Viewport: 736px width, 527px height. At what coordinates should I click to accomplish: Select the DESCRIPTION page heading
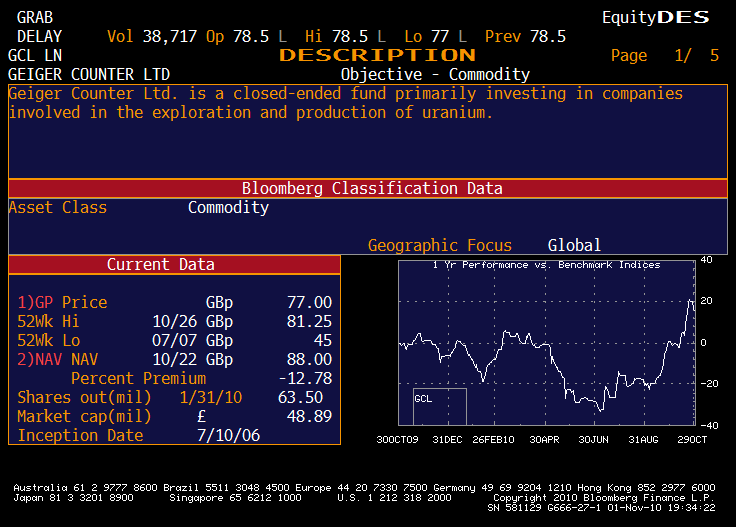(x=377, y=55)
